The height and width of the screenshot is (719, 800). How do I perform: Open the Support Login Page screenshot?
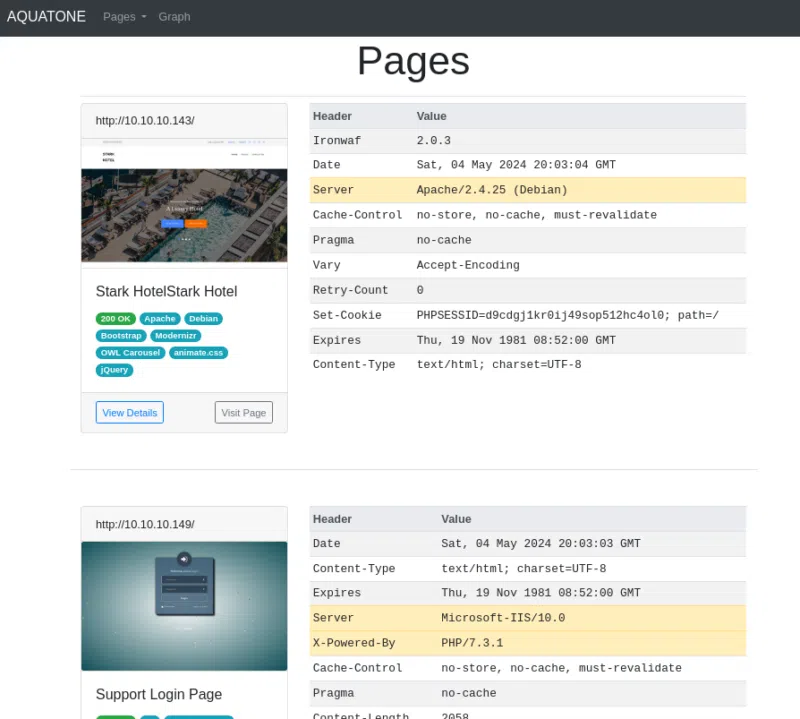coord(184,606)
